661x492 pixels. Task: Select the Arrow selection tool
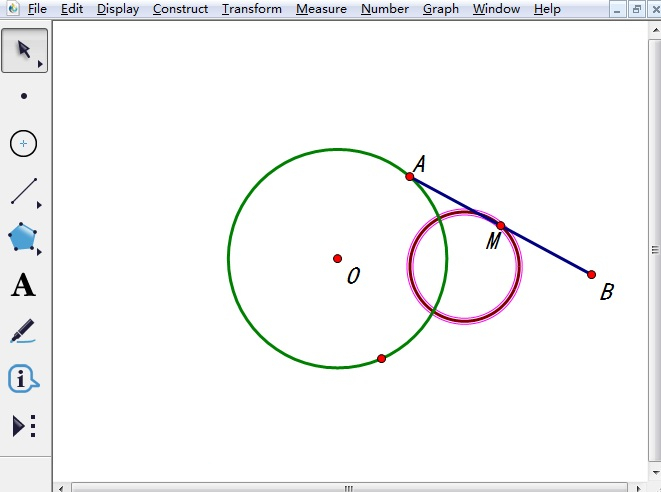[24, 51]
